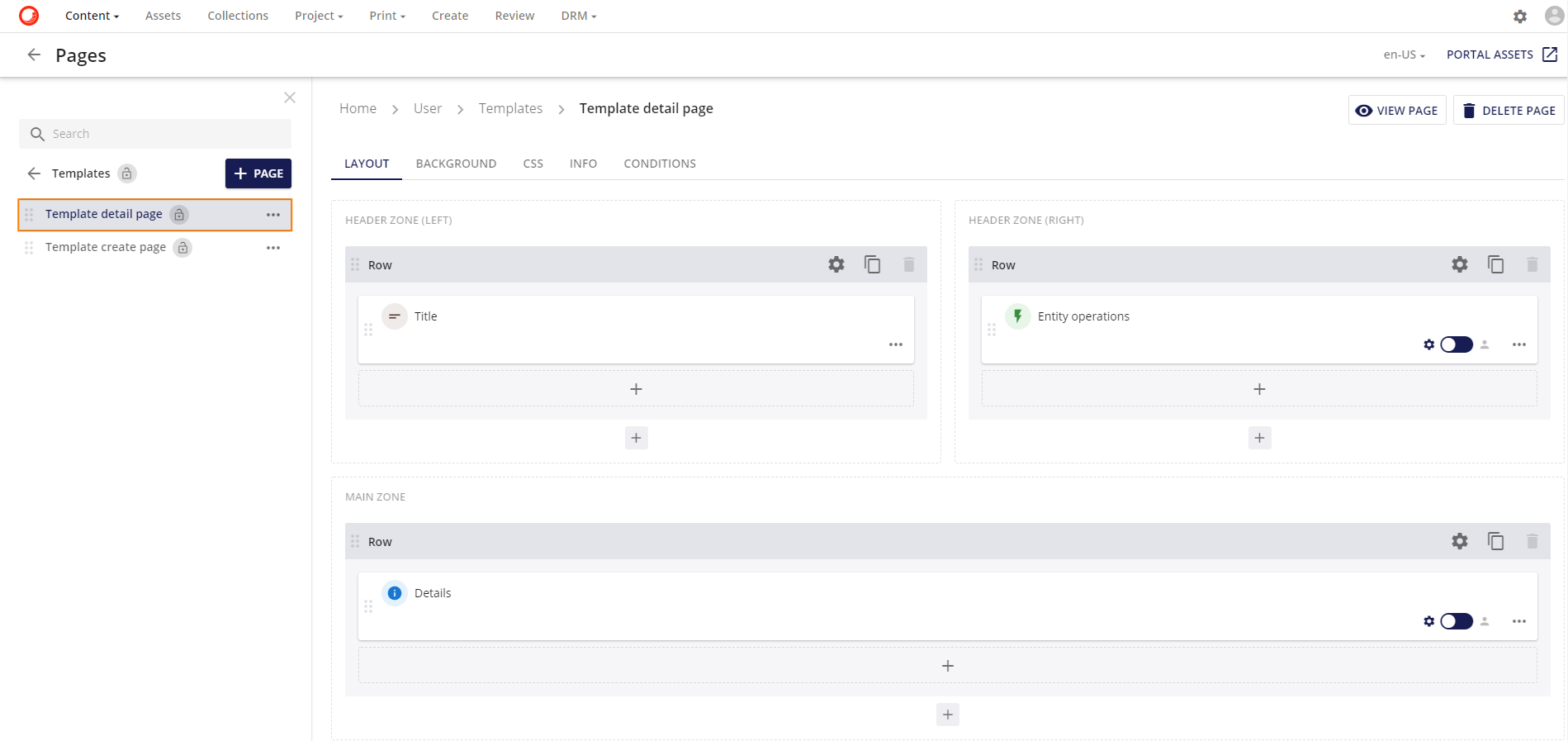1568x741 pixels.
Task: Toggle the Entity operations switch
Action: [1456, 344]
